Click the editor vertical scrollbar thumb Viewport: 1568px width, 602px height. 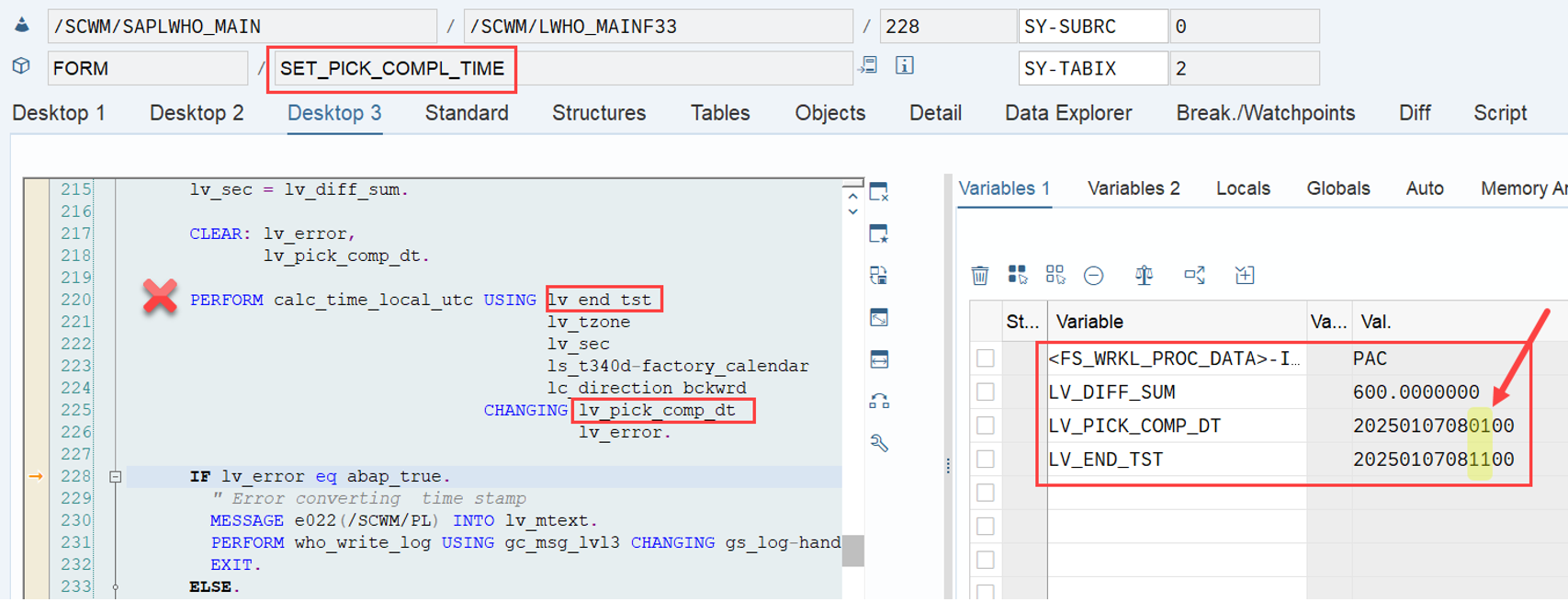click(x=853, y=550)
